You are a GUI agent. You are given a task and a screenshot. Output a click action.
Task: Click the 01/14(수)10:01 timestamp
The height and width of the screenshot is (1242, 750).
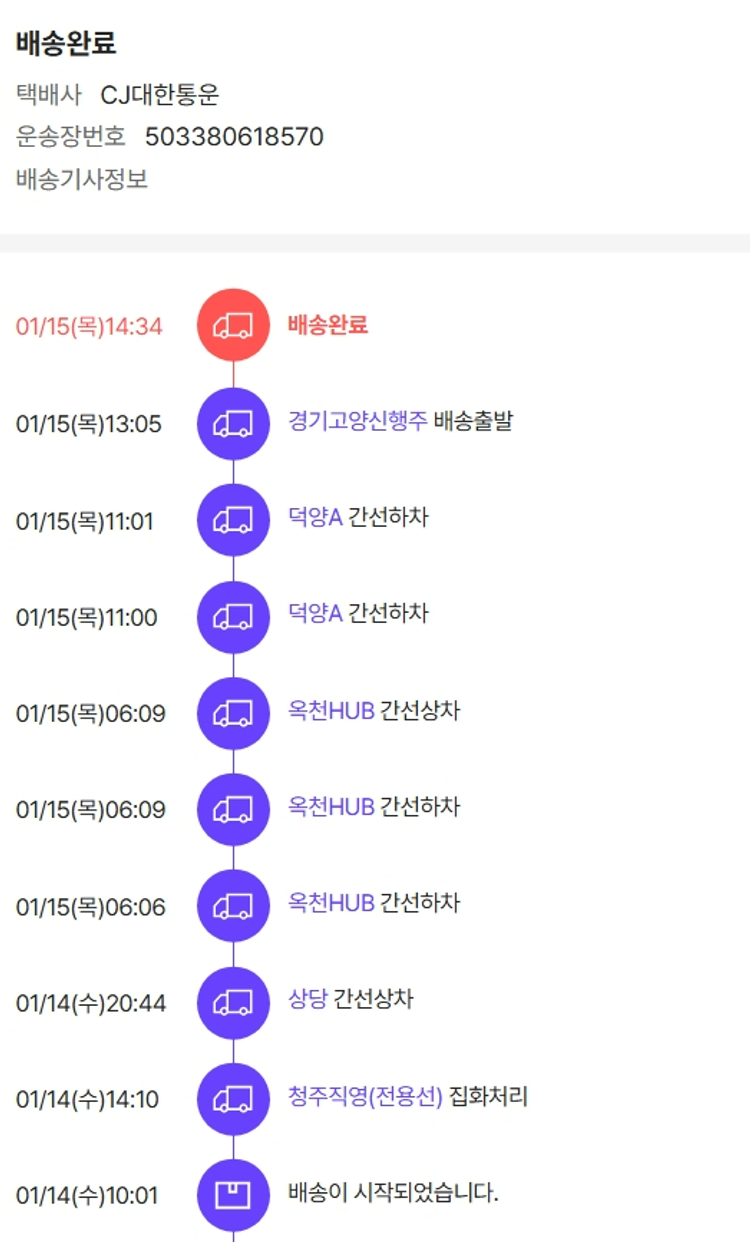pos(87,1196)
